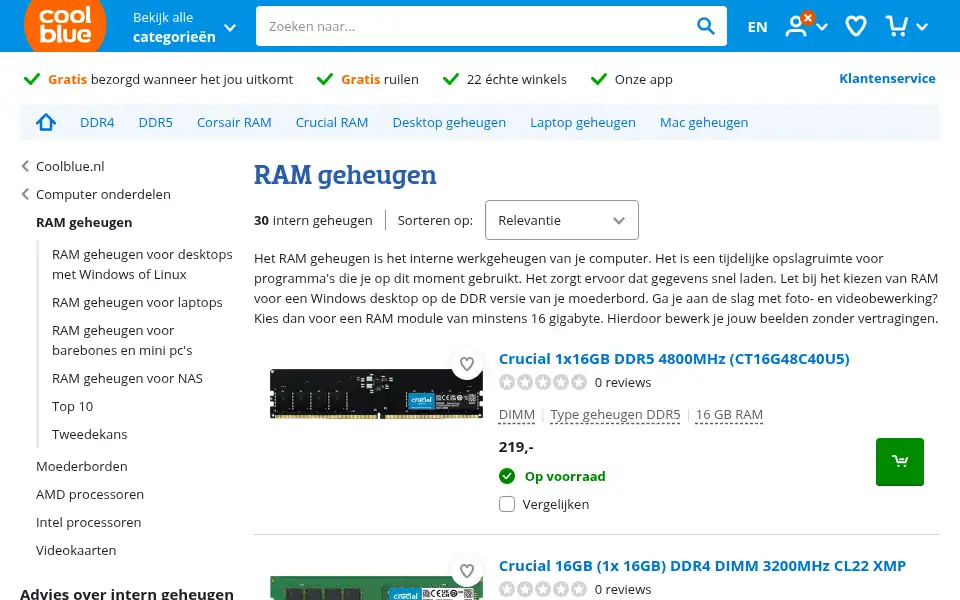
Task: Open Crucial RAM tab
Action: (332, 122)
